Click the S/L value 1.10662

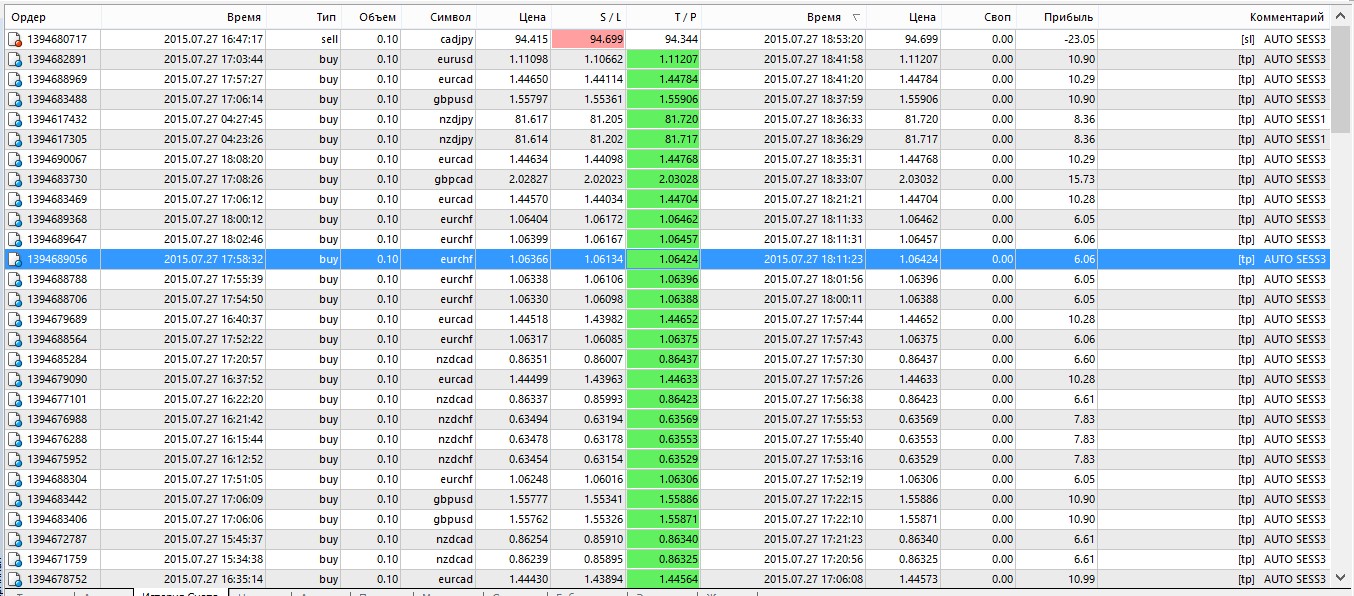[603, 59]
